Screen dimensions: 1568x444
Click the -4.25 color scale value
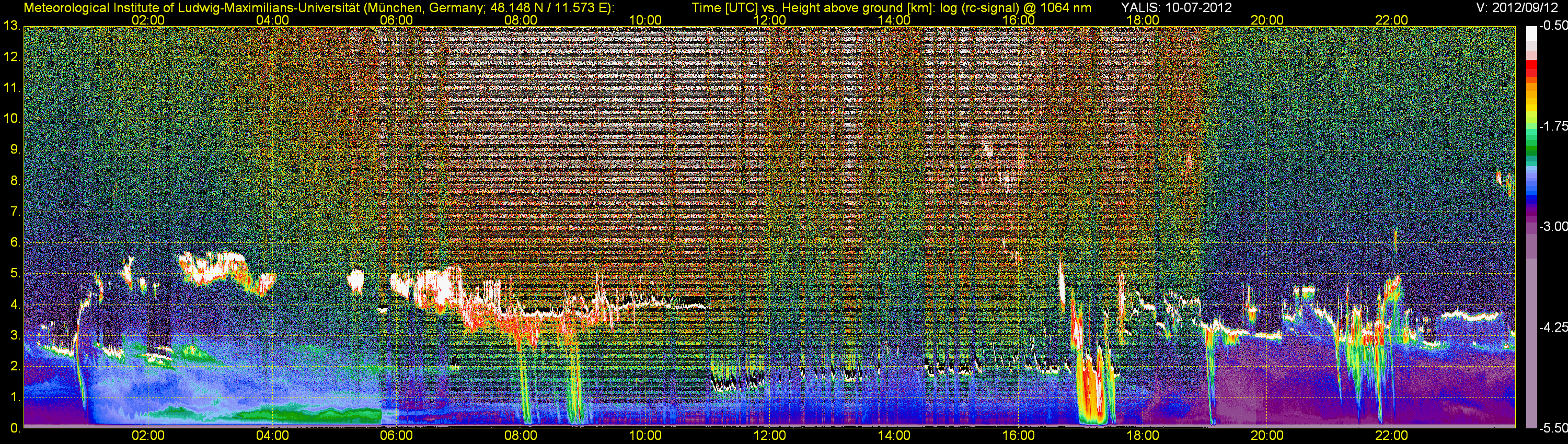click(1553, 327)
